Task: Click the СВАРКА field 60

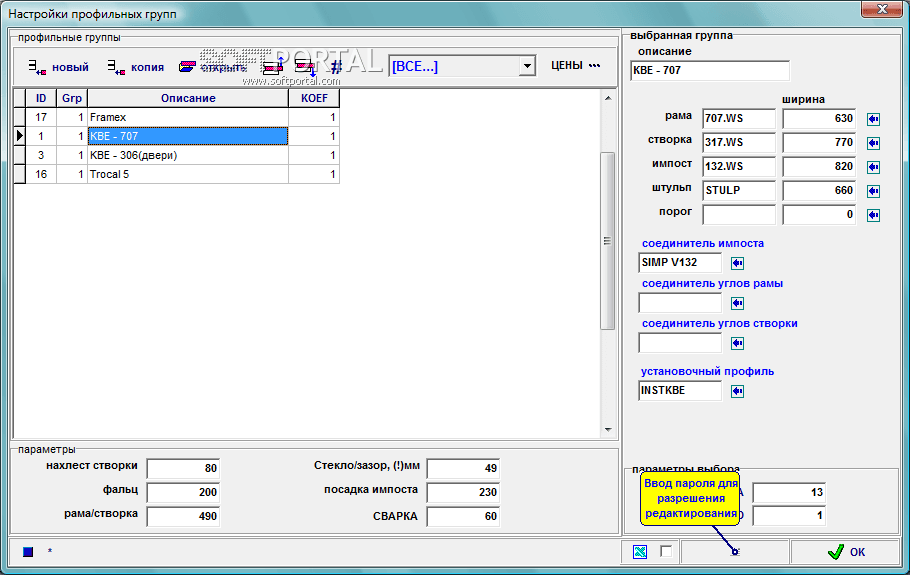Action: click(x=463, y=516)
